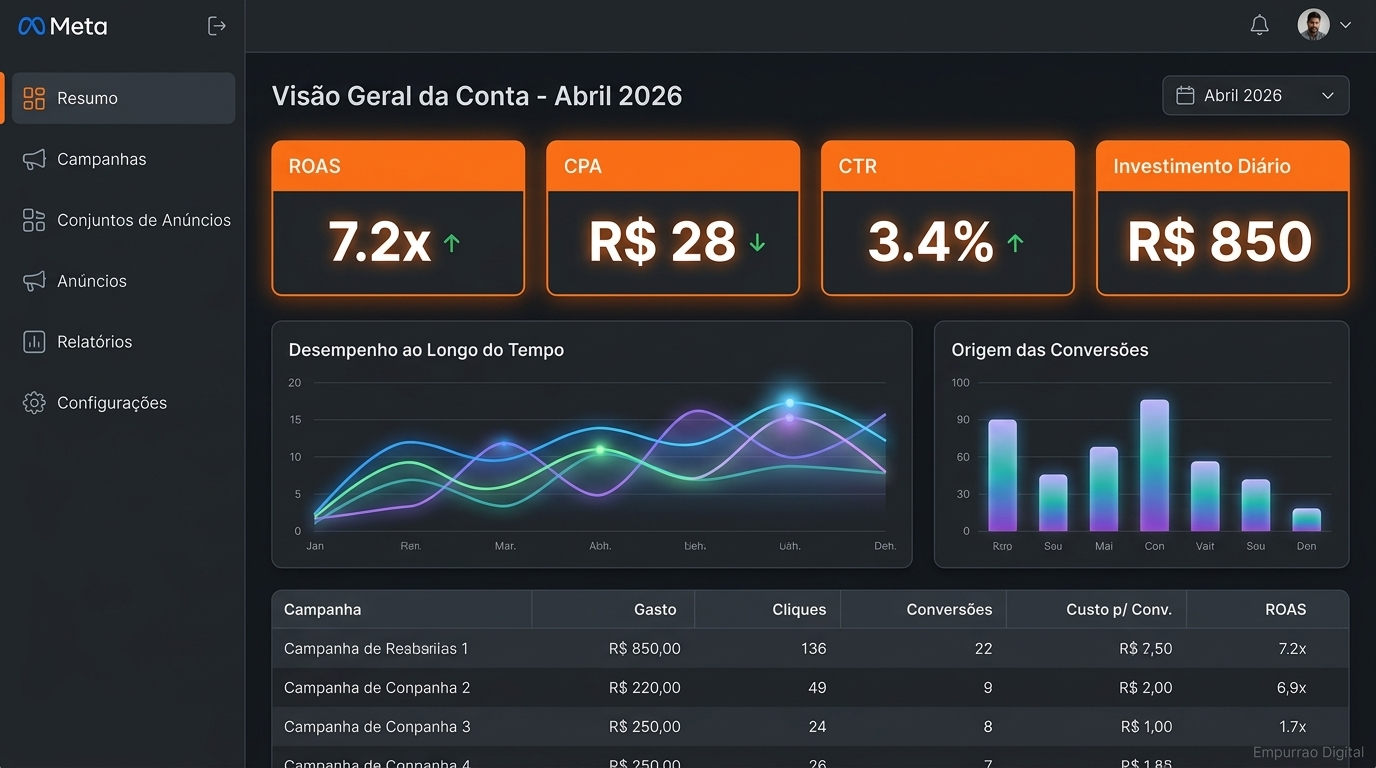The width and height of the screenshot is (1376, 768).
Task: Select the Campanha de Conpanha 2 row
Action: 810,687
